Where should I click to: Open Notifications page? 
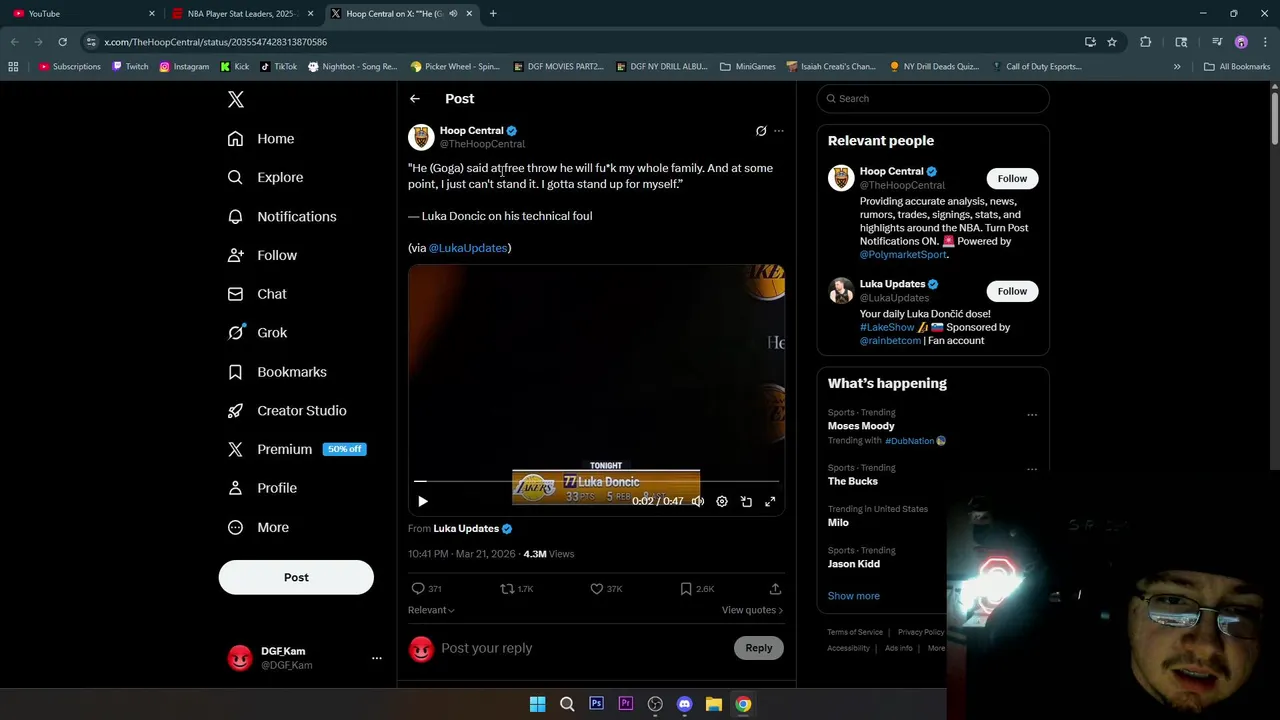(x=282, y=216)
